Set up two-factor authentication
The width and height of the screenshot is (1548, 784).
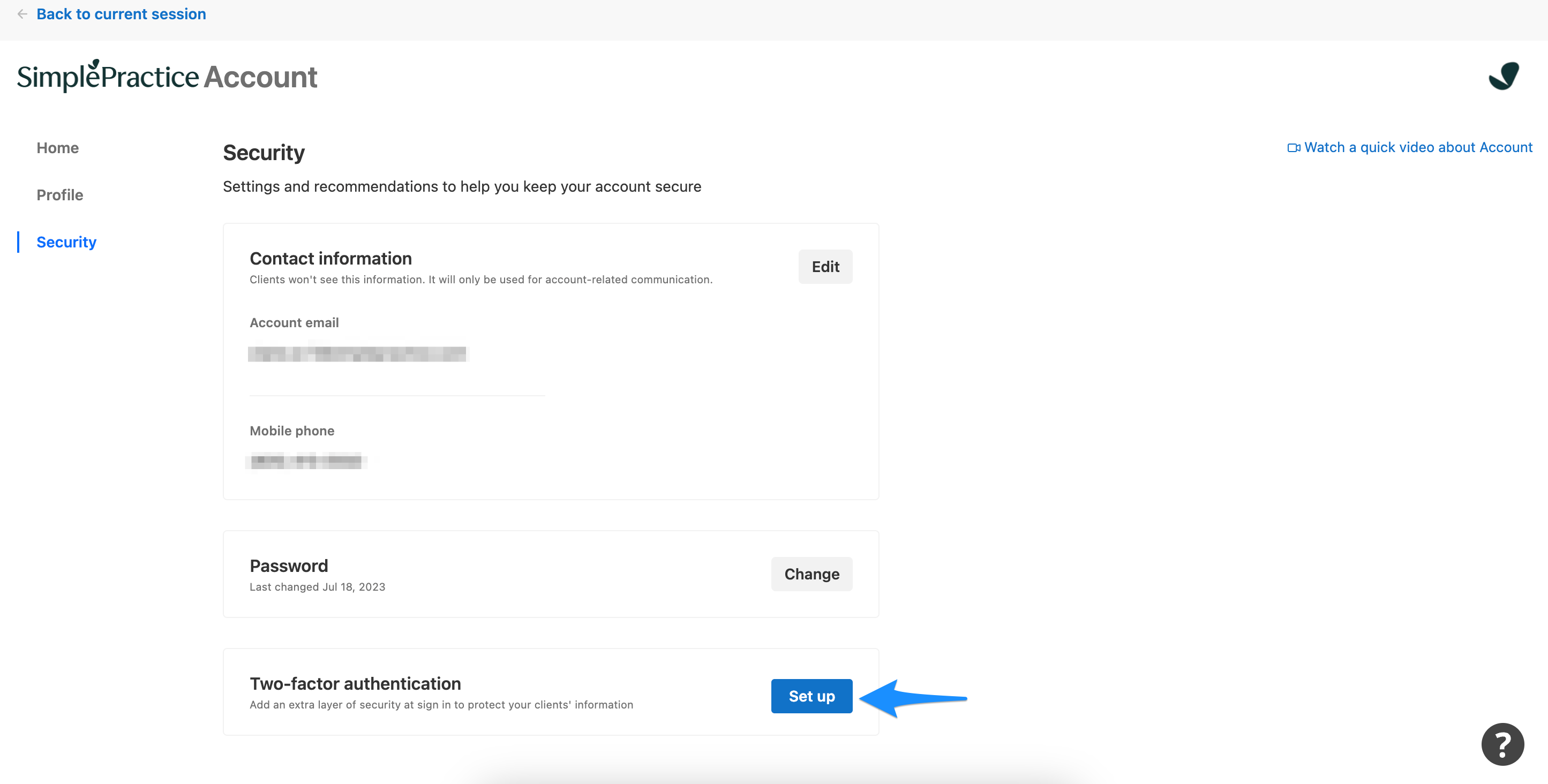point(811,696)
